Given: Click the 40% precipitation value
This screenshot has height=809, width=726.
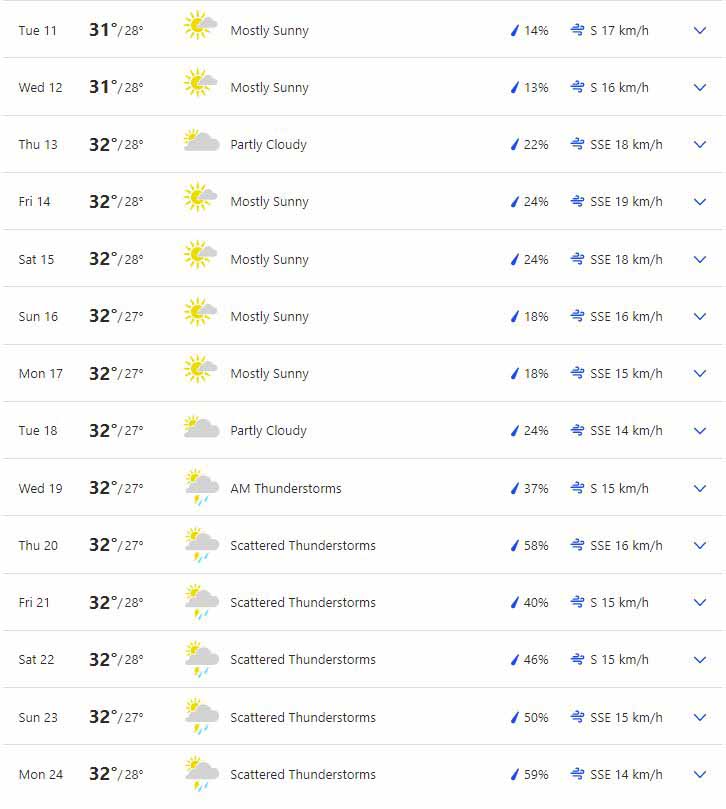Looking at the screenshot, I should pos(536,602).
